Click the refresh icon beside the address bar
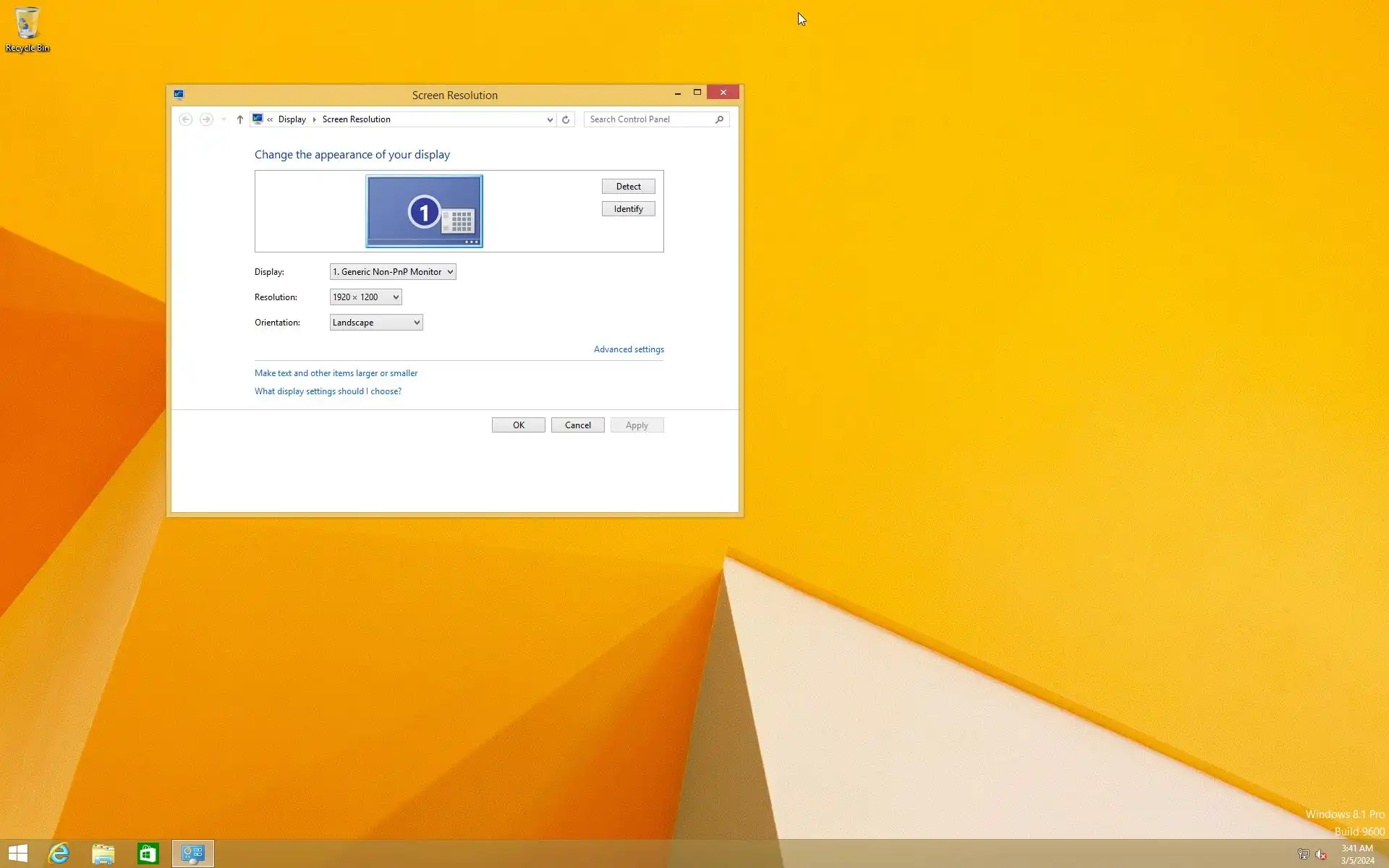Screen dimensions: 1389x868 point(566,119)
